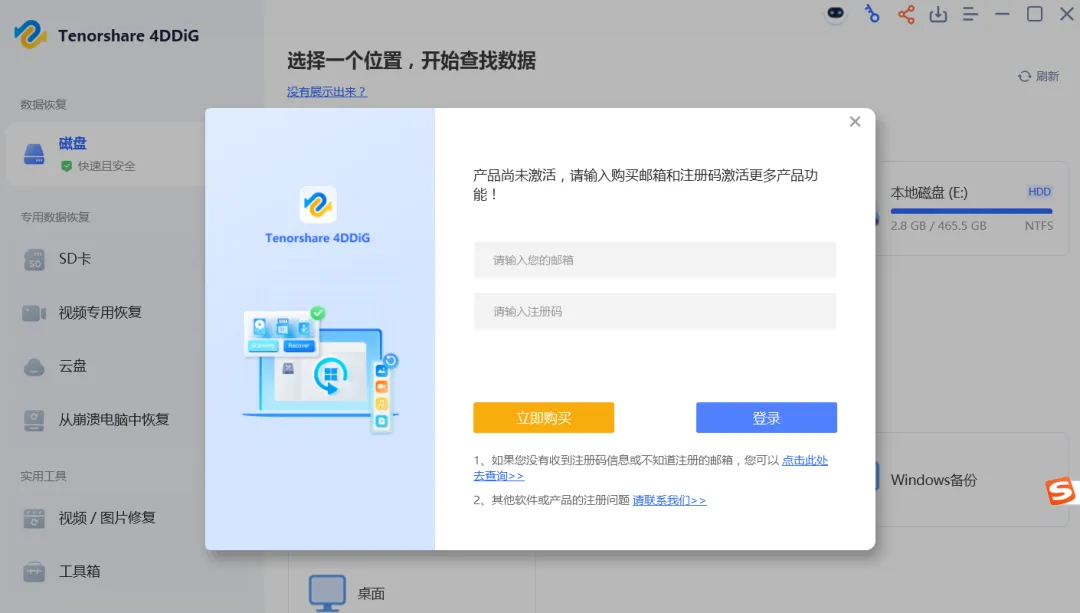Click the 工具箱 toolbox icon
Screen dimensions: 1080x613
tap(34, 572)
